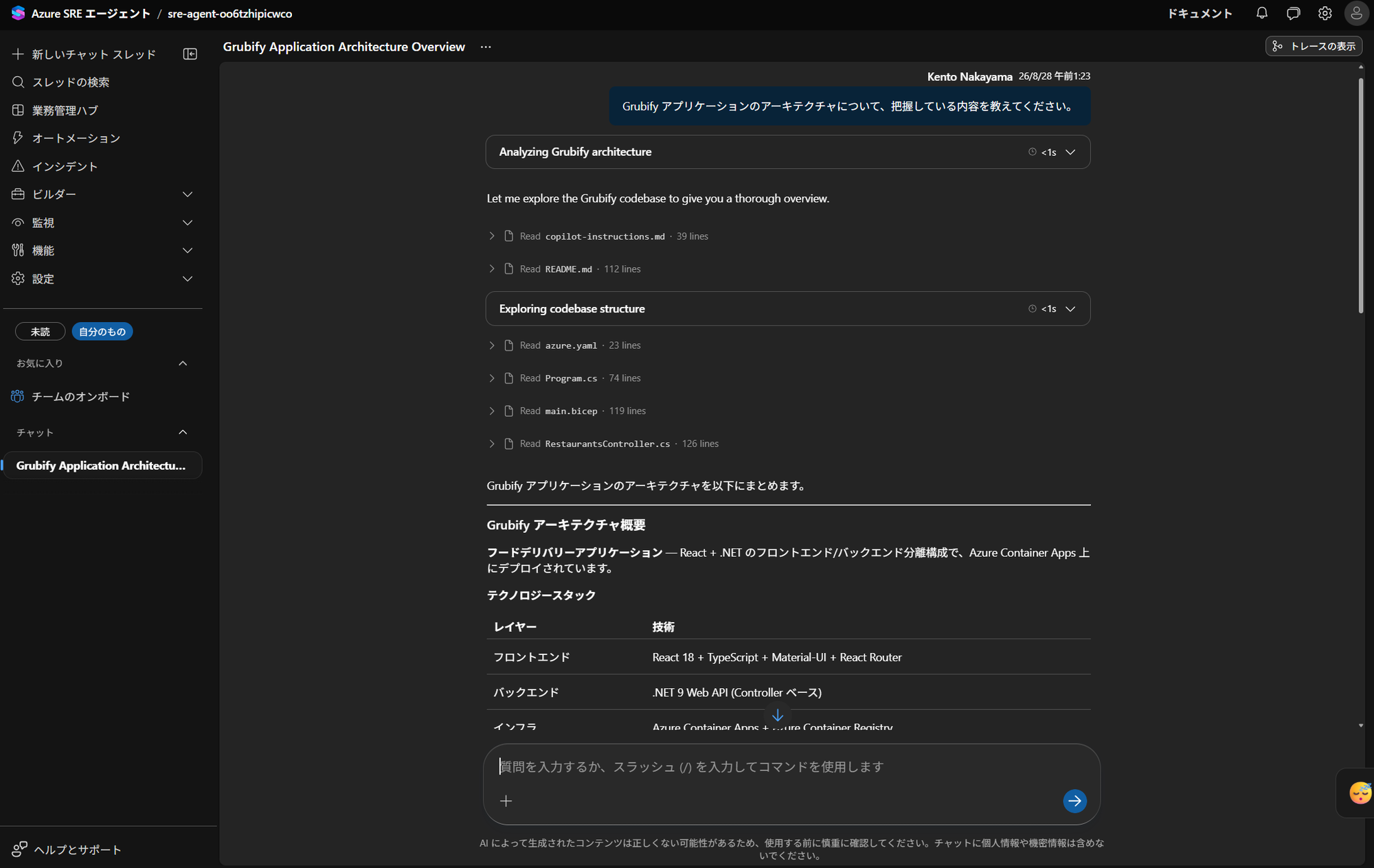
Task: Collapse the sidebar panel icon
Action: [190, 54]
